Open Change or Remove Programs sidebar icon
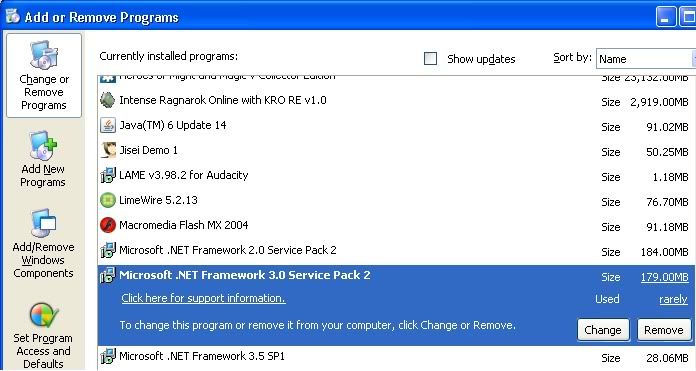 point(44,56)
